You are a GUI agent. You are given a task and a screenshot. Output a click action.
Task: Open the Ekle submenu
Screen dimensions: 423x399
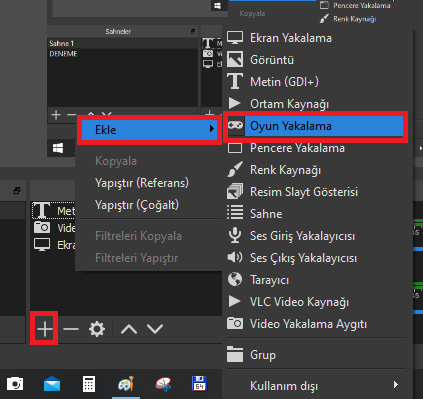point(149,130)
